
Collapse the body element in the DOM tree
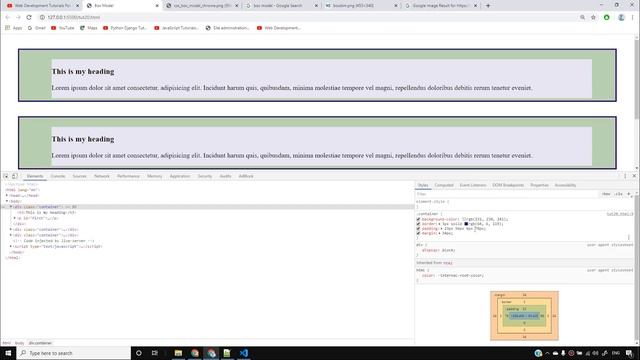pos(7,201)
